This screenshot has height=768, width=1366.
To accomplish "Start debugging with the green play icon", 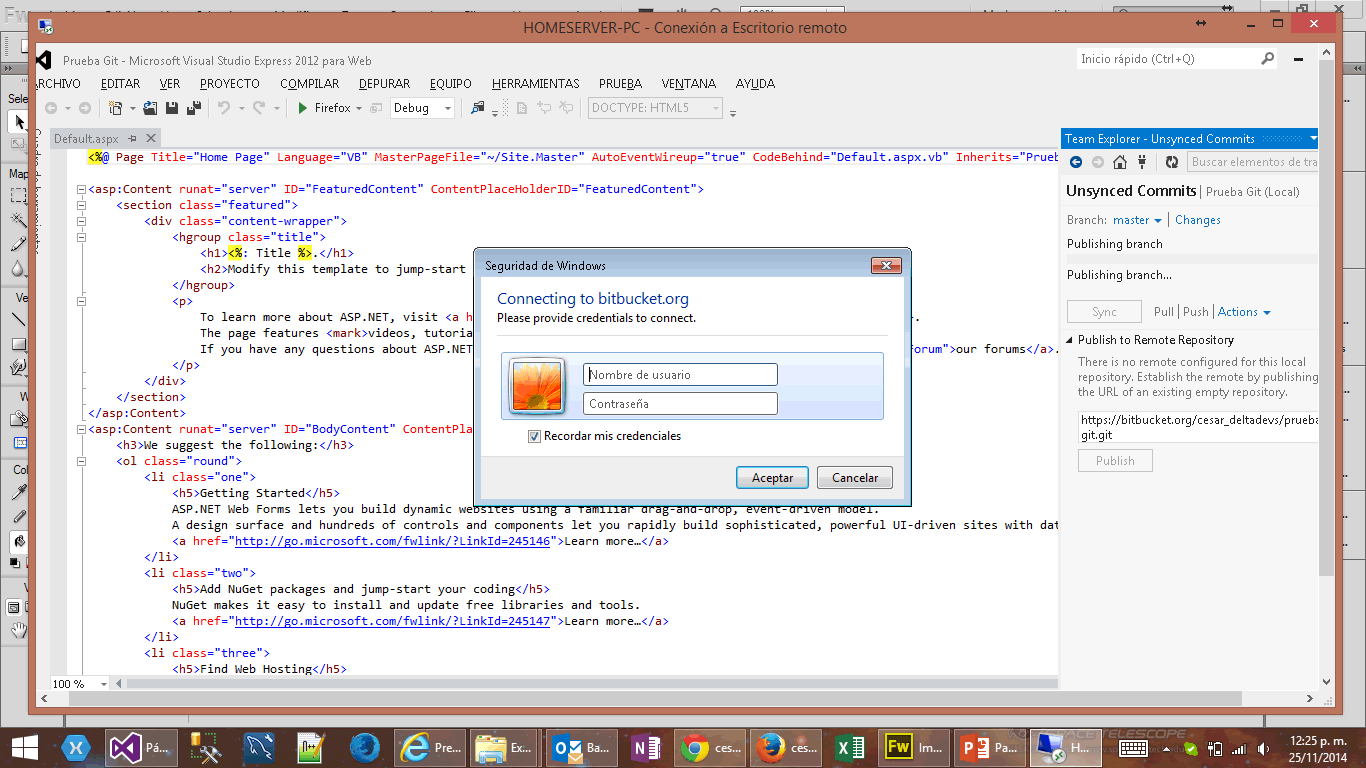I will [302, 108].
